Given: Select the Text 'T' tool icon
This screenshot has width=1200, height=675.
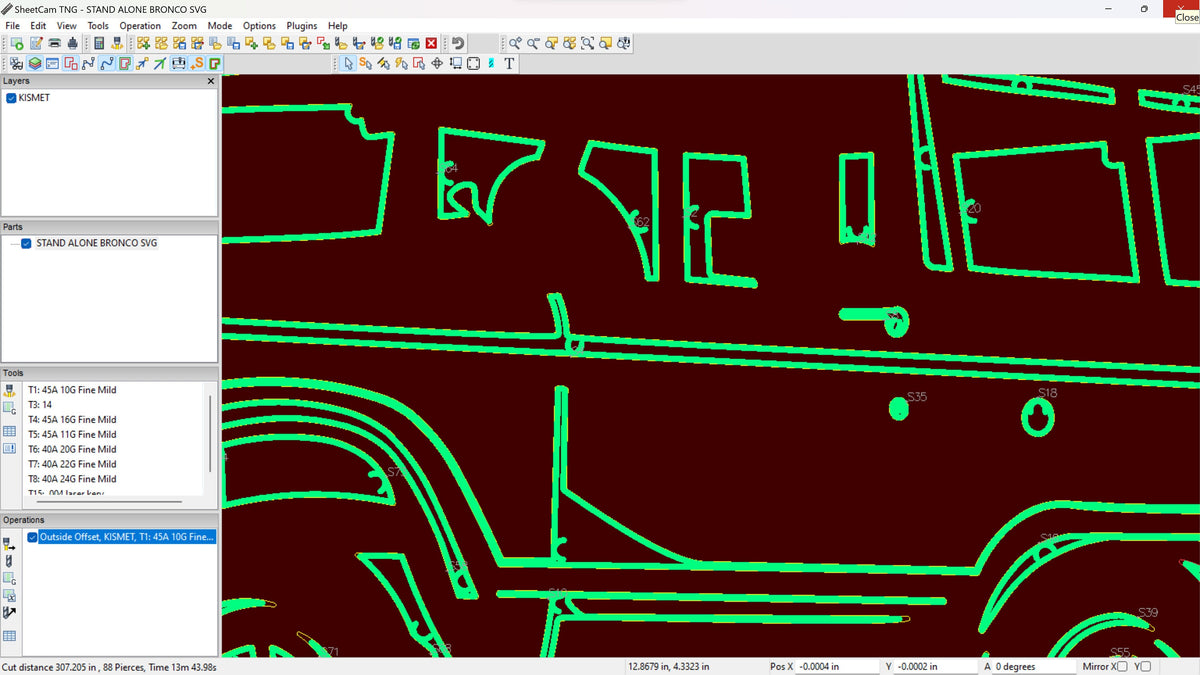Looking at the screenshot, I should pos(509,63).
